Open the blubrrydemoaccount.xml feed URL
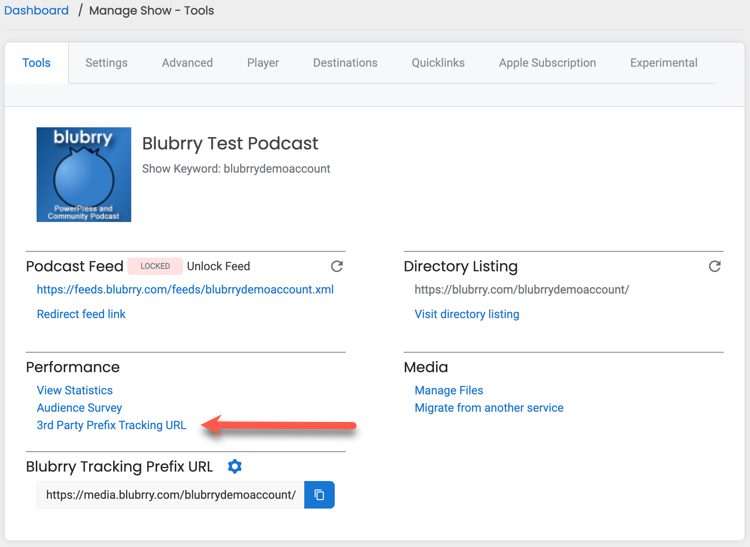The height and width of the screenshot is (547, 750). (185, 289)
